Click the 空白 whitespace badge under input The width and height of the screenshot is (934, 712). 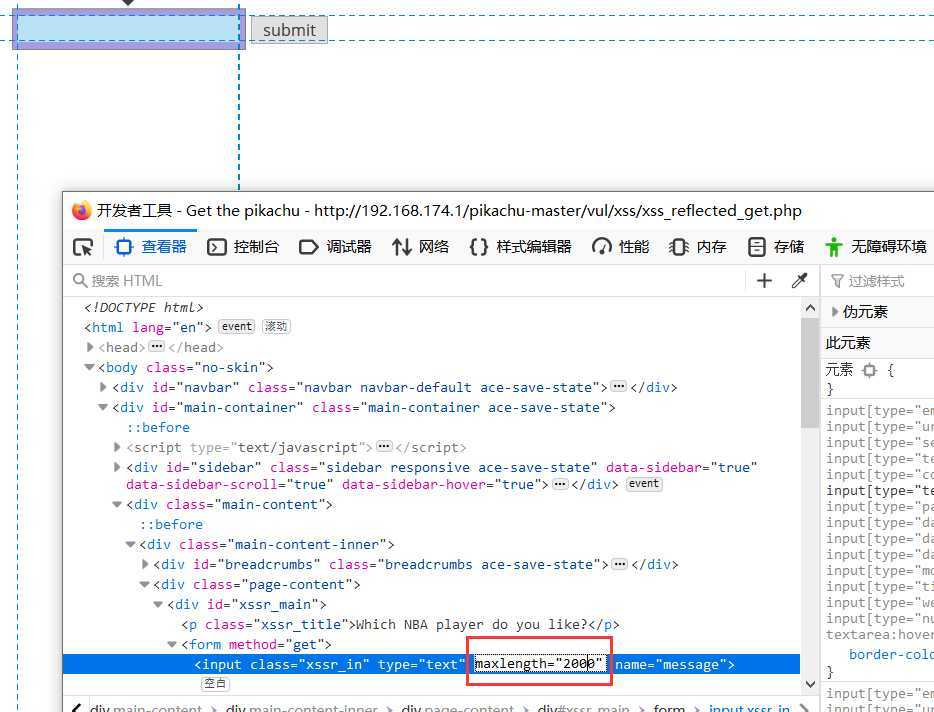(215, 683)
